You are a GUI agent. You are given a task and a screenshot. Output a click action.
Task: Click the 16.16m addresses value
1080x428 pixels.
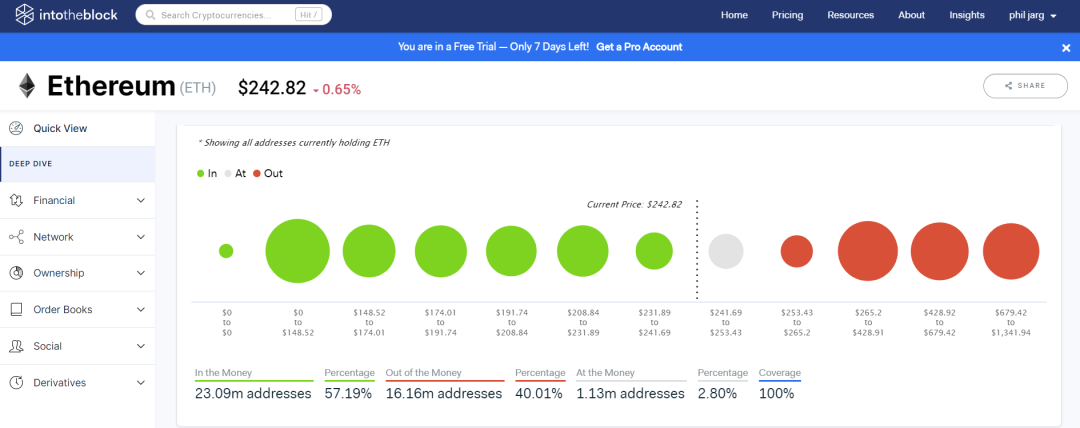pyautogui.click(x=444, y=394)
